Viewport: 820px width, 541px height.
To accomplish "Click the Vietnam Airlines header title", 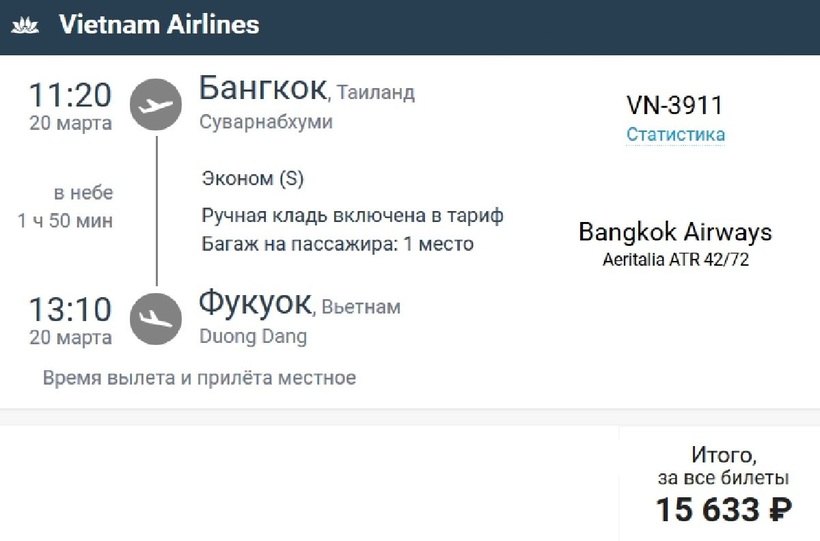I will click(159, 25).
